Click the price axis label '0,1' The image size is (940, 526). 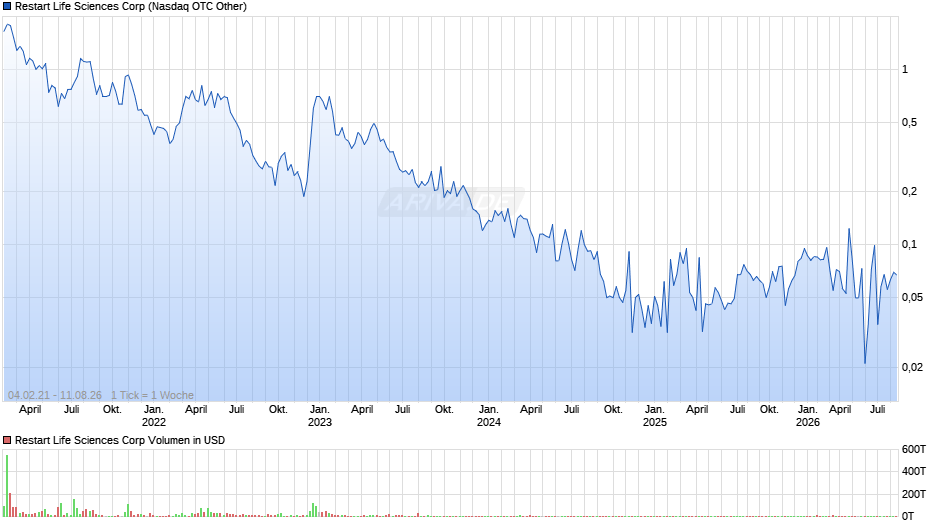(909, 244)
